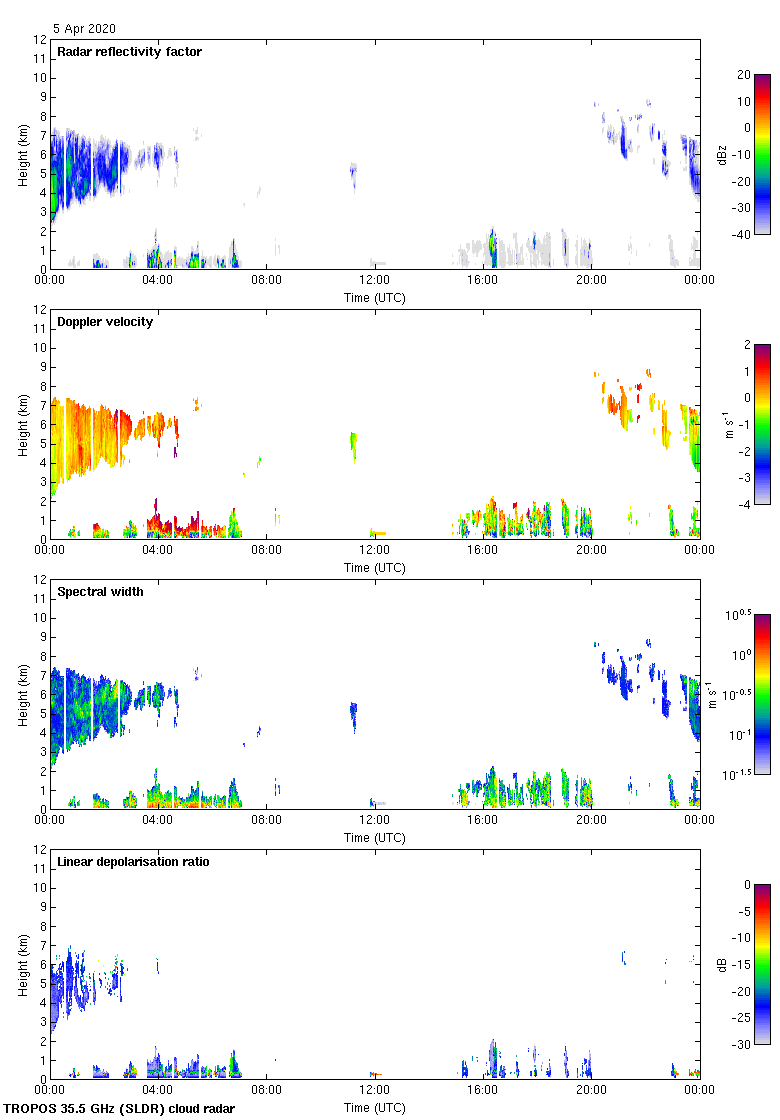Click the 'Radar reflectivity factor' panel title
This screenshot has height=1120, width=780.
tap(129, 52)
